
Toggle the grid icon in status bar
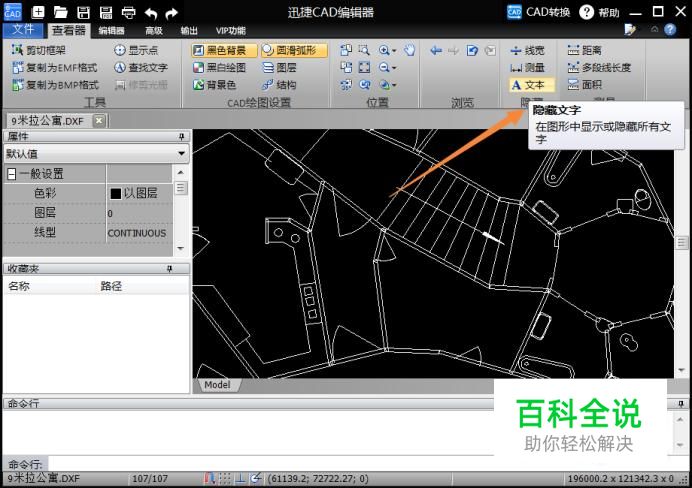pyautogui.click(x=225, y=478)
